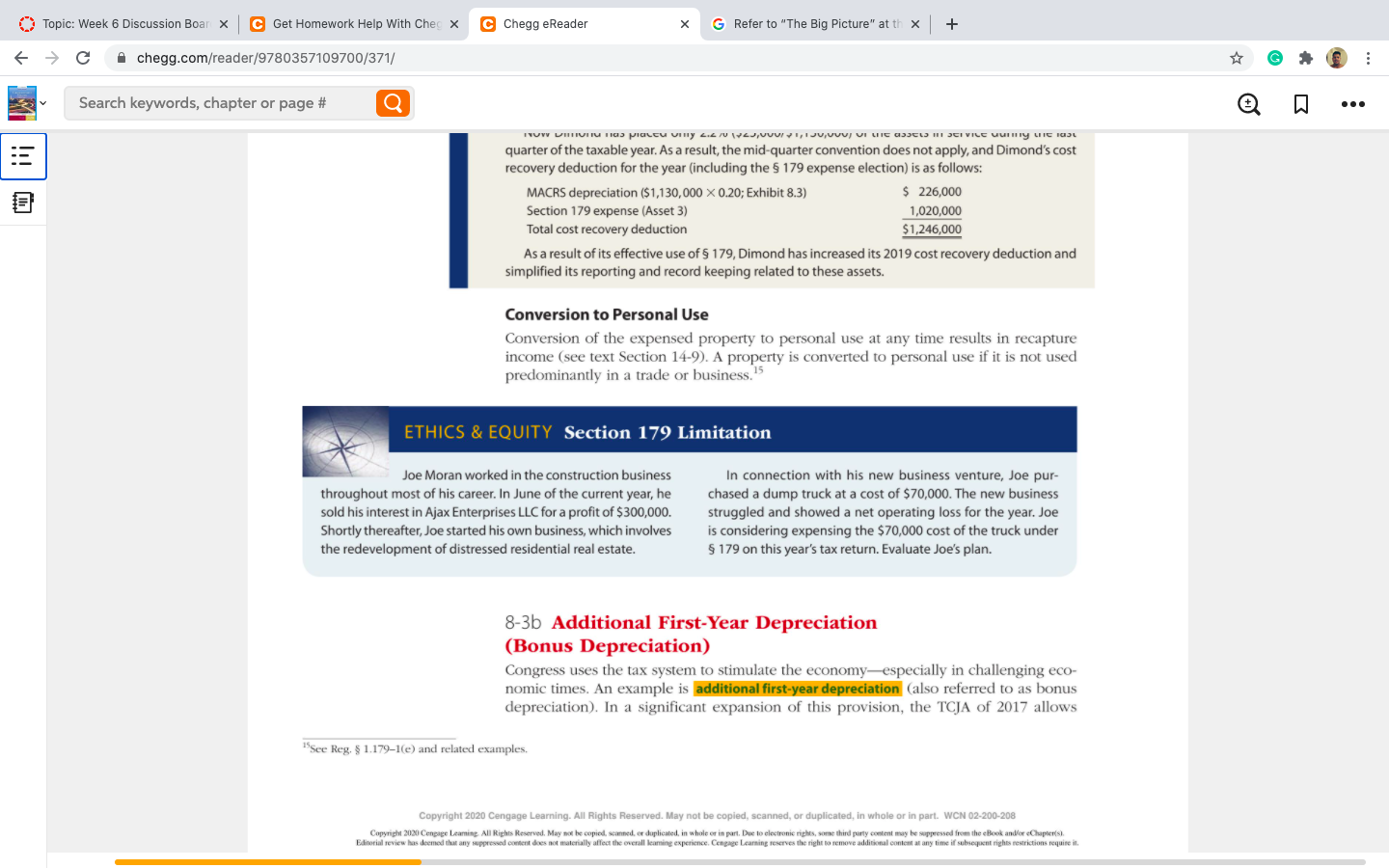
Task: Click the orange reading progress bar
Action: [267, 863]
